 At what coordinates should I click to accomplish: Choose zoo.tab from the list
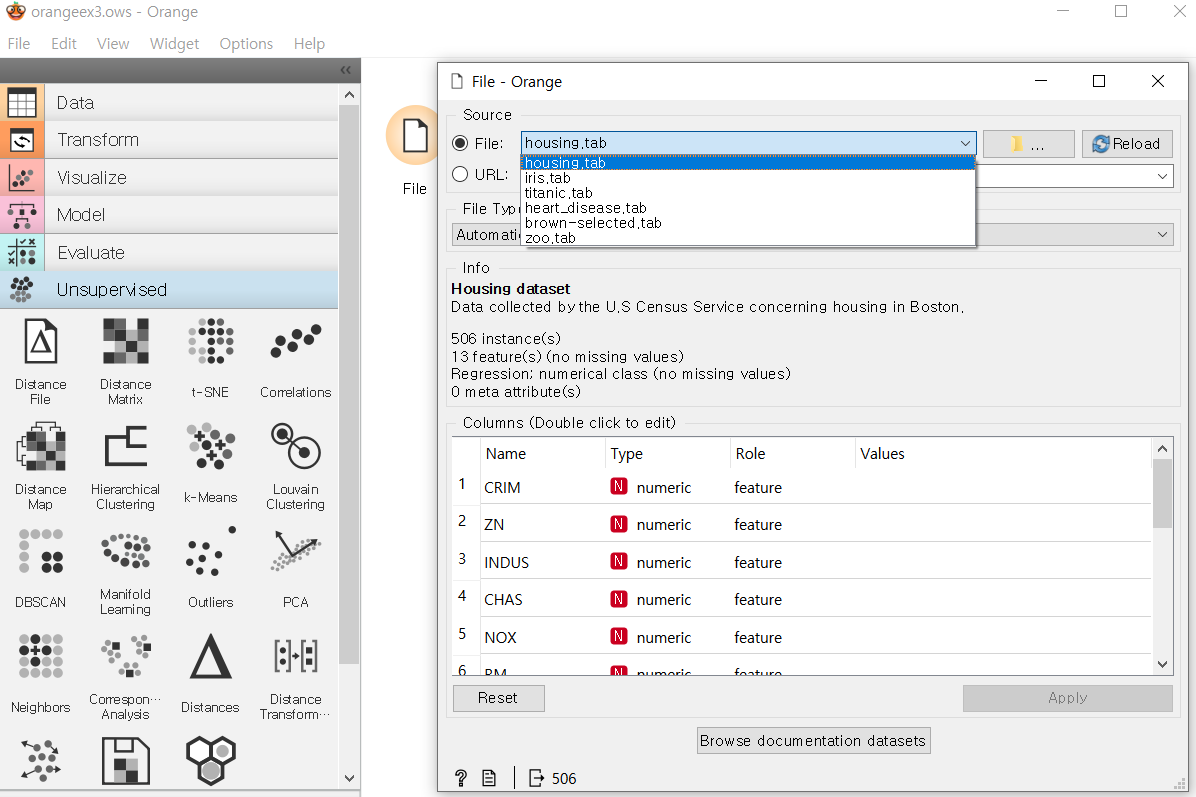(x=748, y=238)
